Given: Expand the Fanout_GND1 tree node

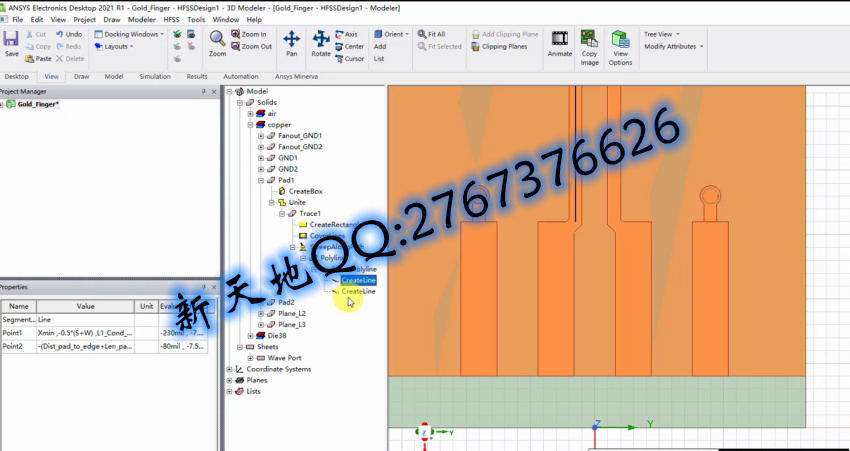Looking at the screenshot, I should (x=260, y=136).
